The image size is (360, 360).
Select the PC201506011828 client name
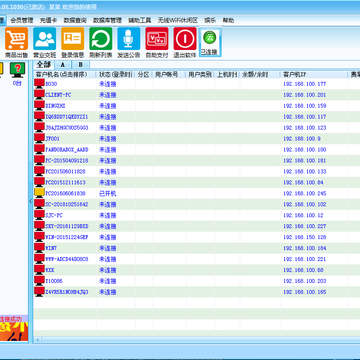click(x=65, y=172)
